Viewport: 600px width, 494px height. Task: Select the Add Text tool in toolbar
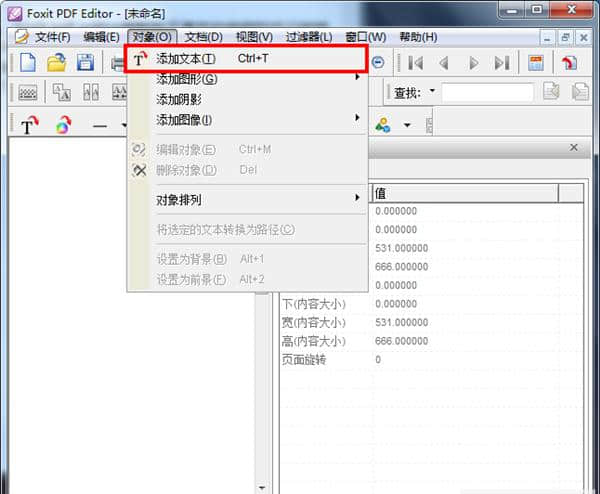(29, 125)
